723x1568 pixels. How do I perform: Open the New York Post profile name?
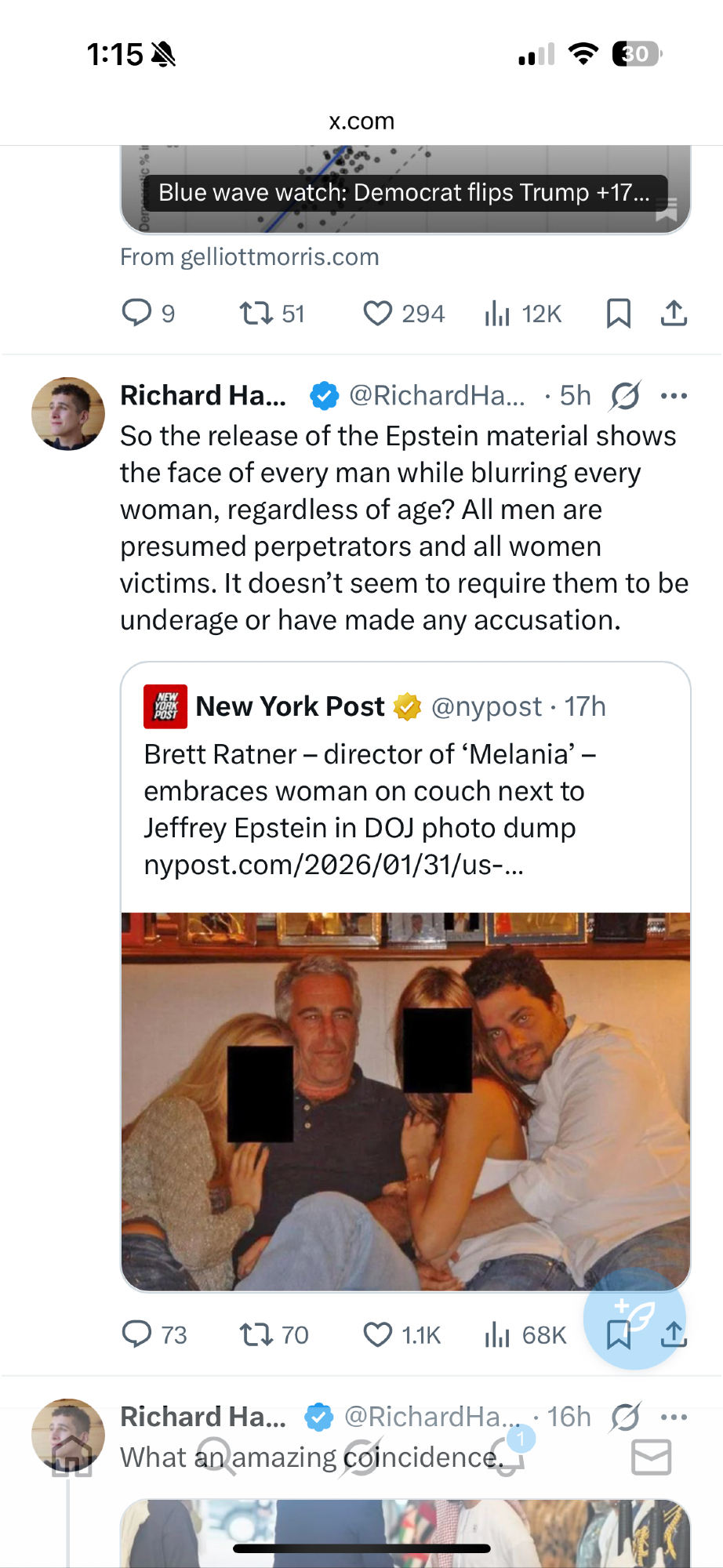coord(290,706)
